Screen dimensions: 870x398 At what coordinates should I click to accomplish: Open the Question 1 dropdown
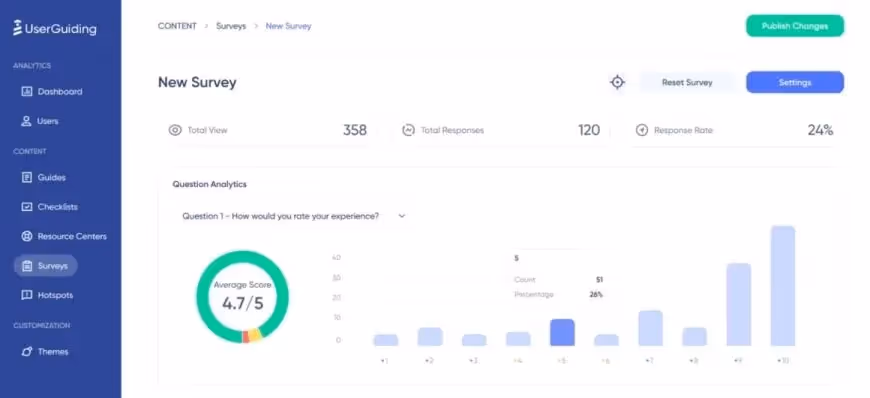[x=294, y=216]
